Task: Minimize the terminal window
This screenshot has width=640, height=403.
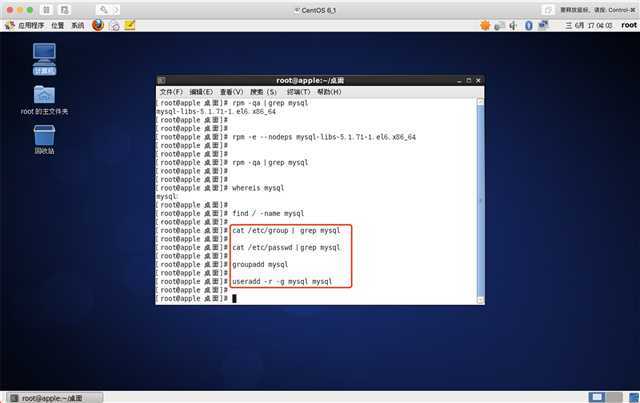Action: tap(459, 81)
